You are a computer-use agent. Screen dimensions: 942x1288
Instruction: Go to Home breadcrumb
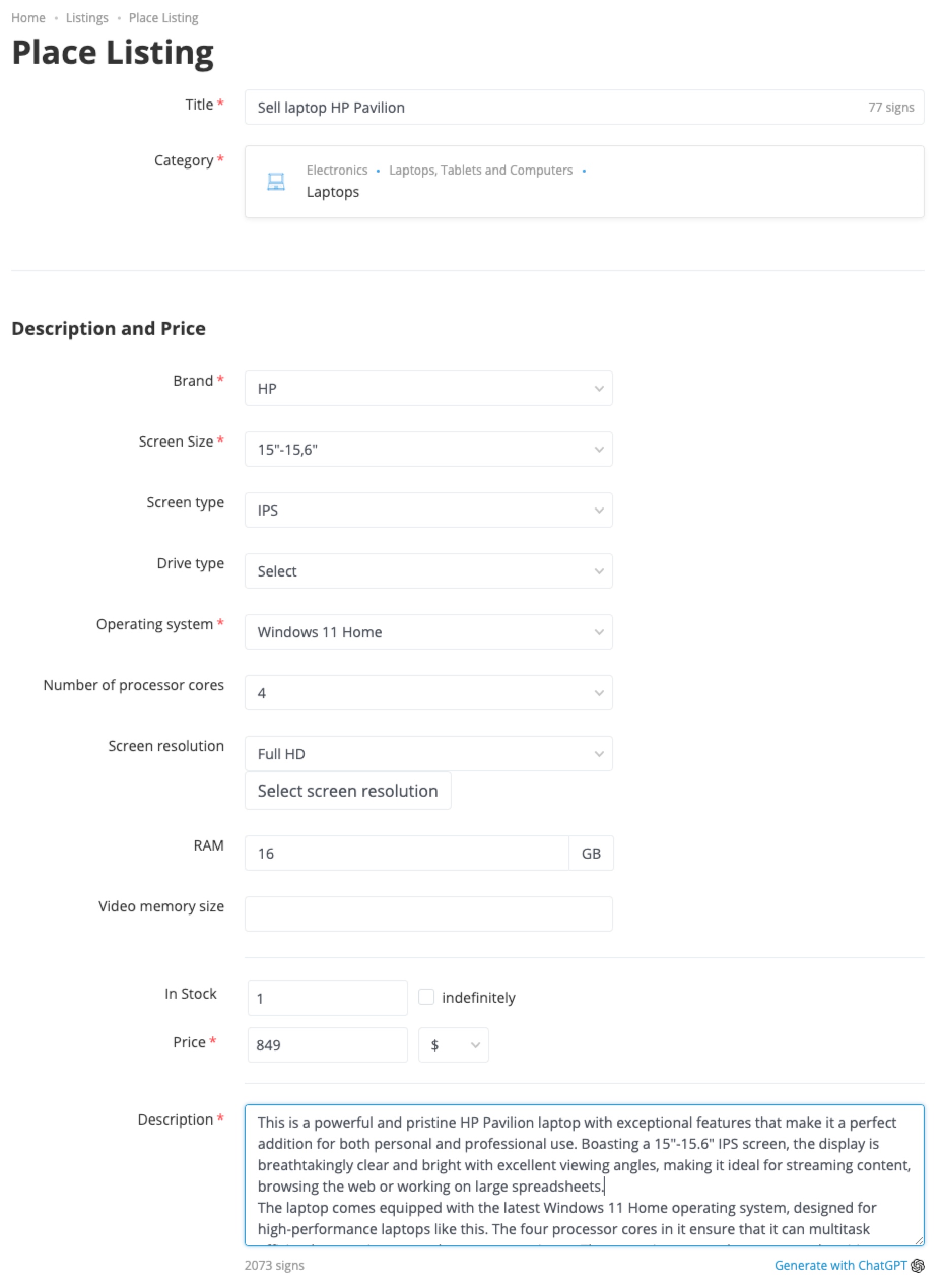click(x=28, y=18)
